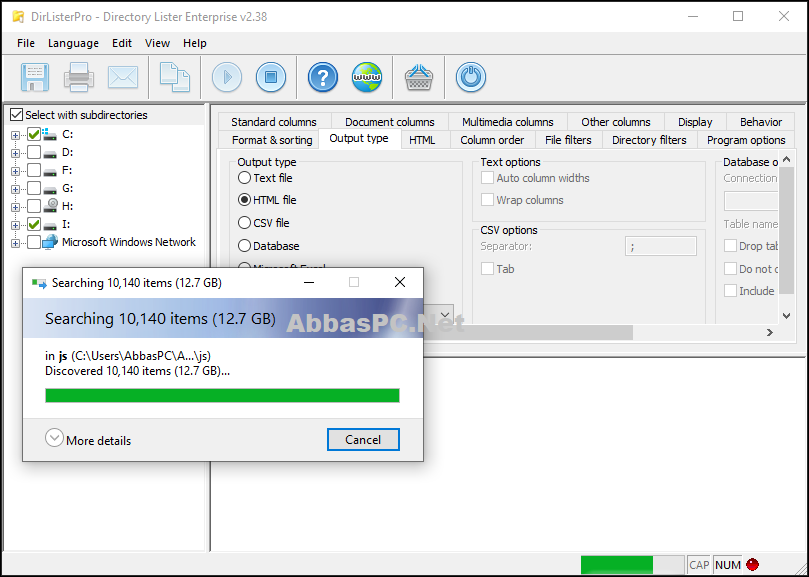The image size is (809, 577).
Task: Click the options panel scroll up arrow
Action: (786, 159)
